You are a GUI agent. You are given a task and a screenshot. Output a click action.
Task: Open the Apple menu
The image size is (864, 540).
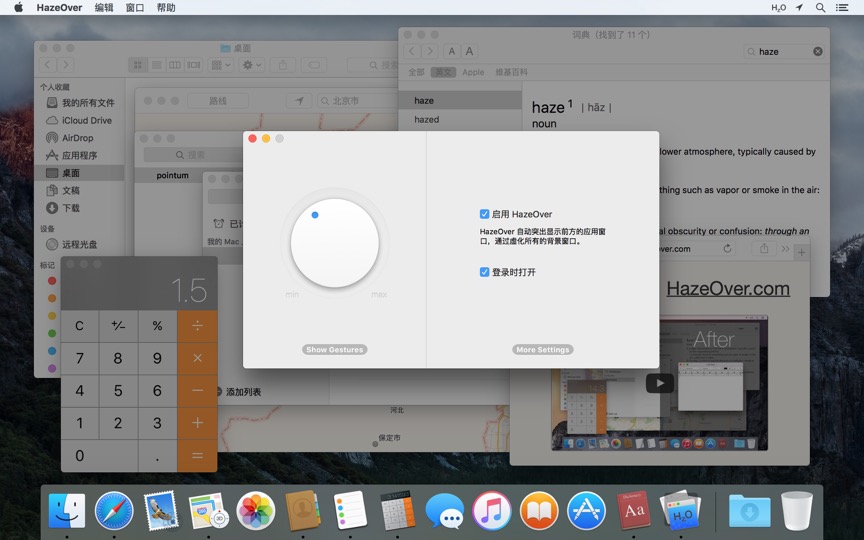(19, 7)
